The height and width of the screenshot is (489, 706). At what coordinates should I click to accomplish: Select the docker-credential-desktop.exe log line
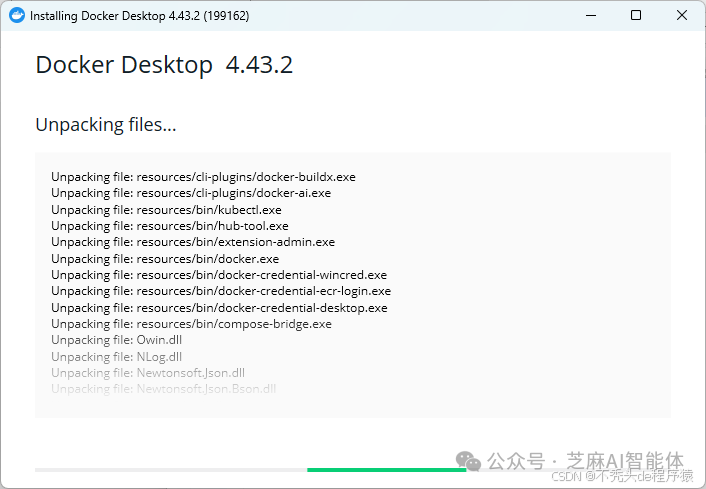pos(219,308)
